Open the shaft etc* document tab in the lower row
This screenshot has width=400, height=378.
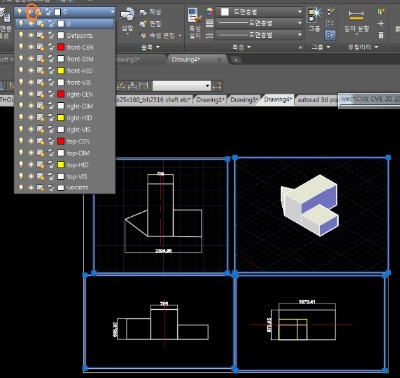154,100
